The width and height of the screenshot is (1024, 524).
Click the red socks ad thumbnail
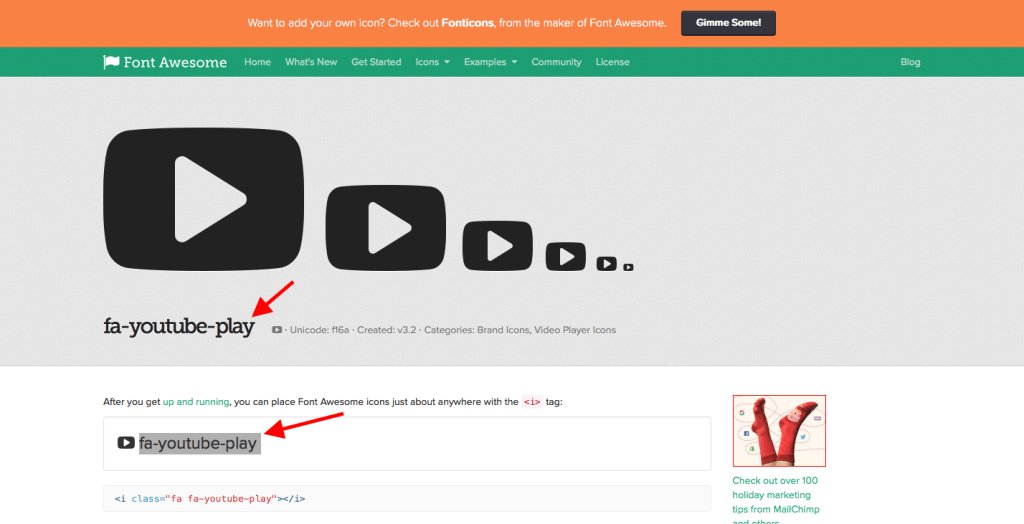(779, 431)
